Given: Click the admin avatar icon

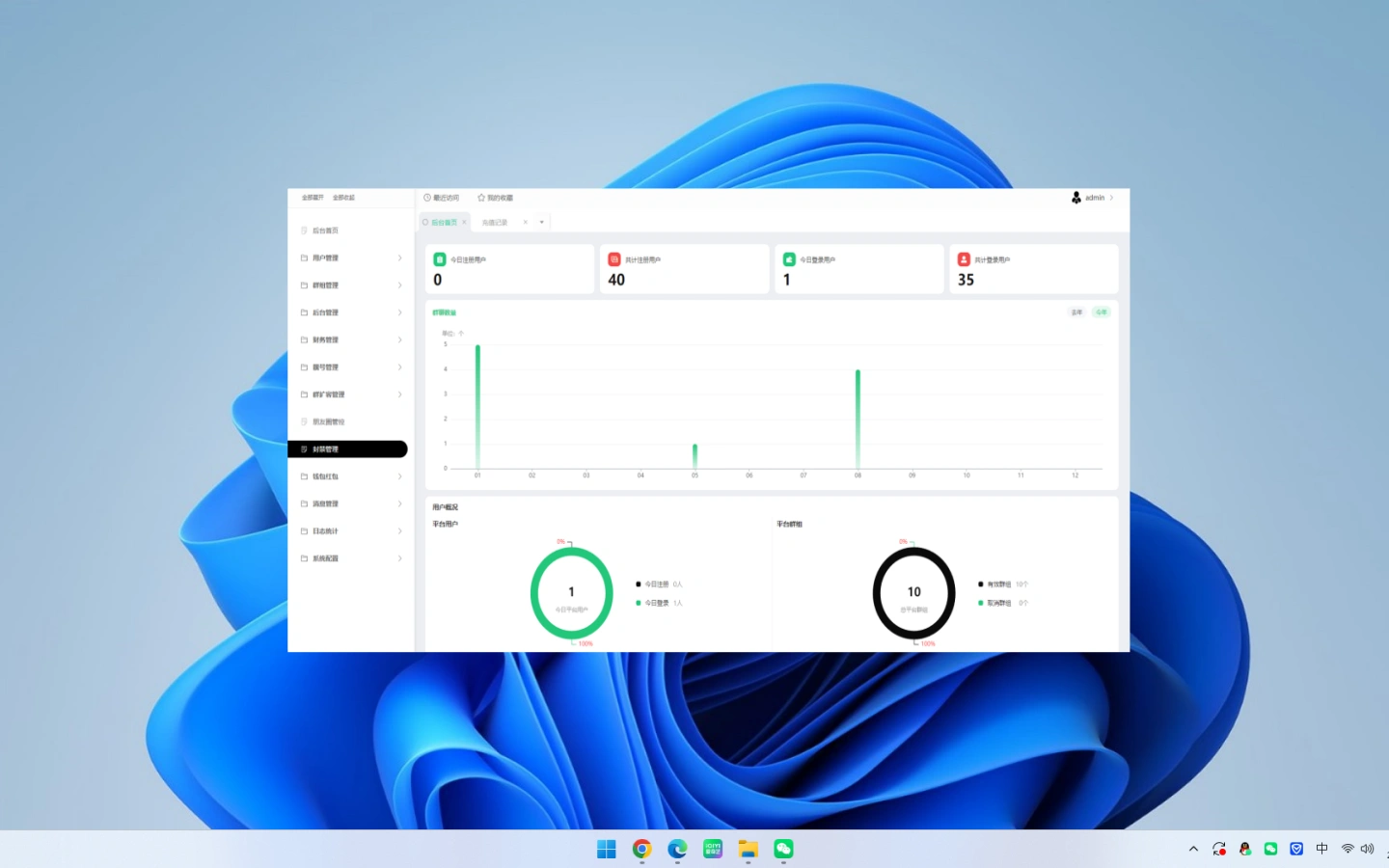Looking at the screenshot, I should click(x=1076, y=198).
